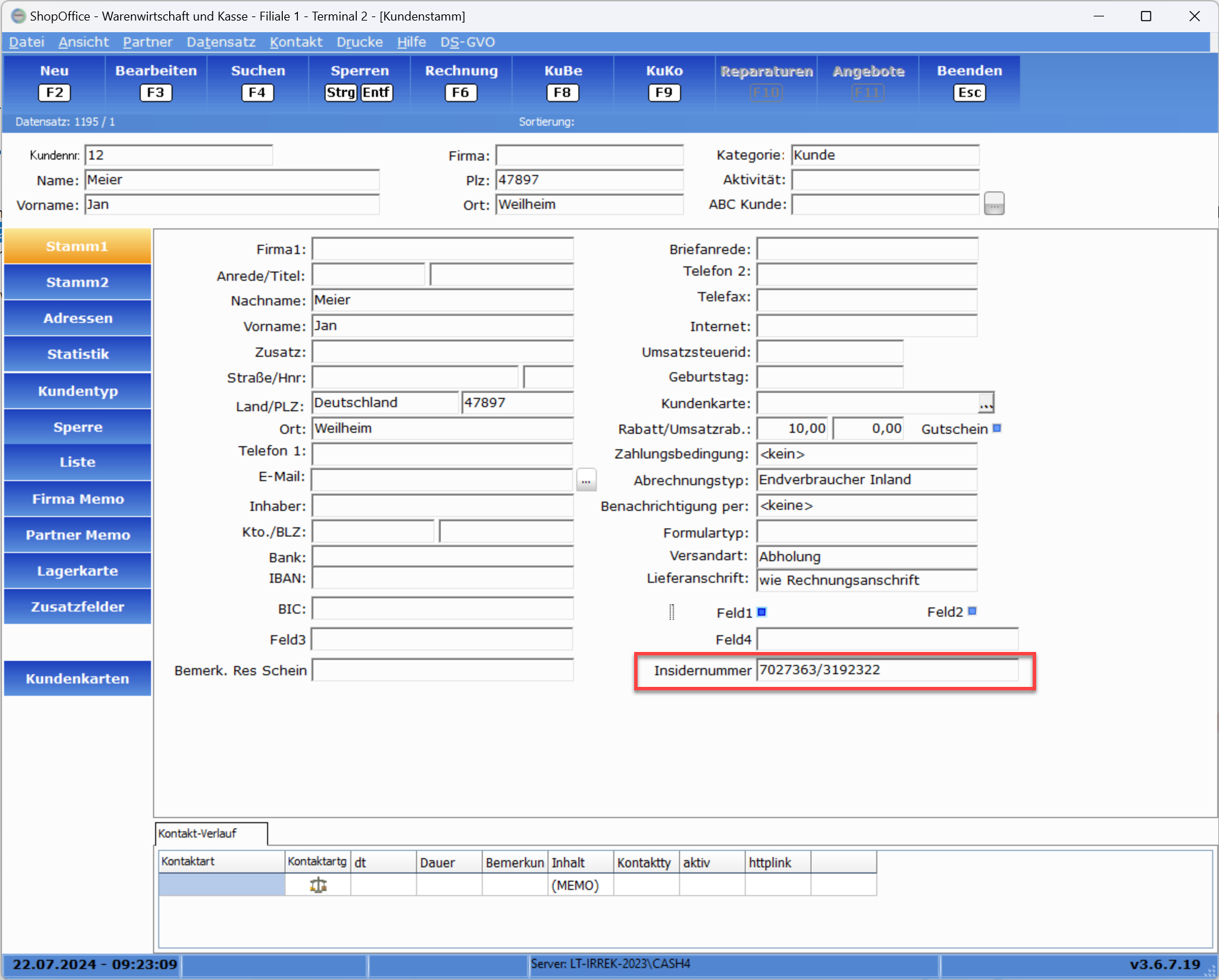Toggle the Feld1 checkbox
Viewport: 1219px width, 980px height.
(x=762, y=612)
